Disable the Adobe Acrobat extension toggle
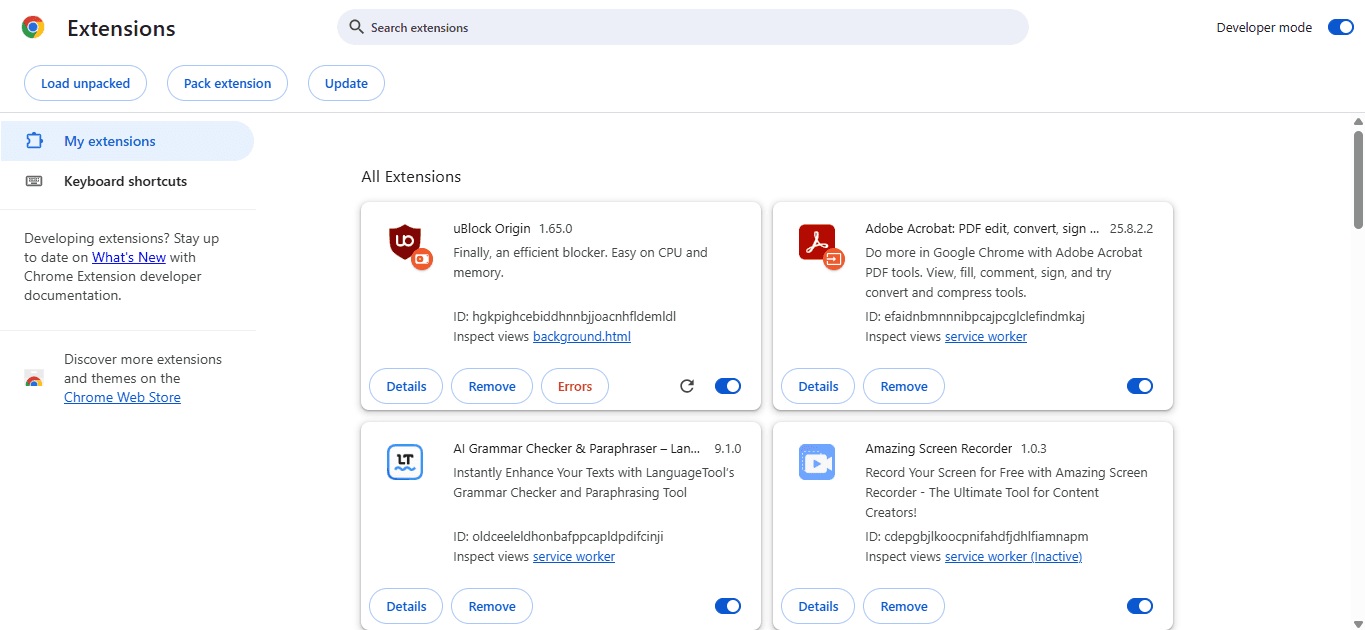The height and width of the screenshot is (630, 1365). 1140,386
